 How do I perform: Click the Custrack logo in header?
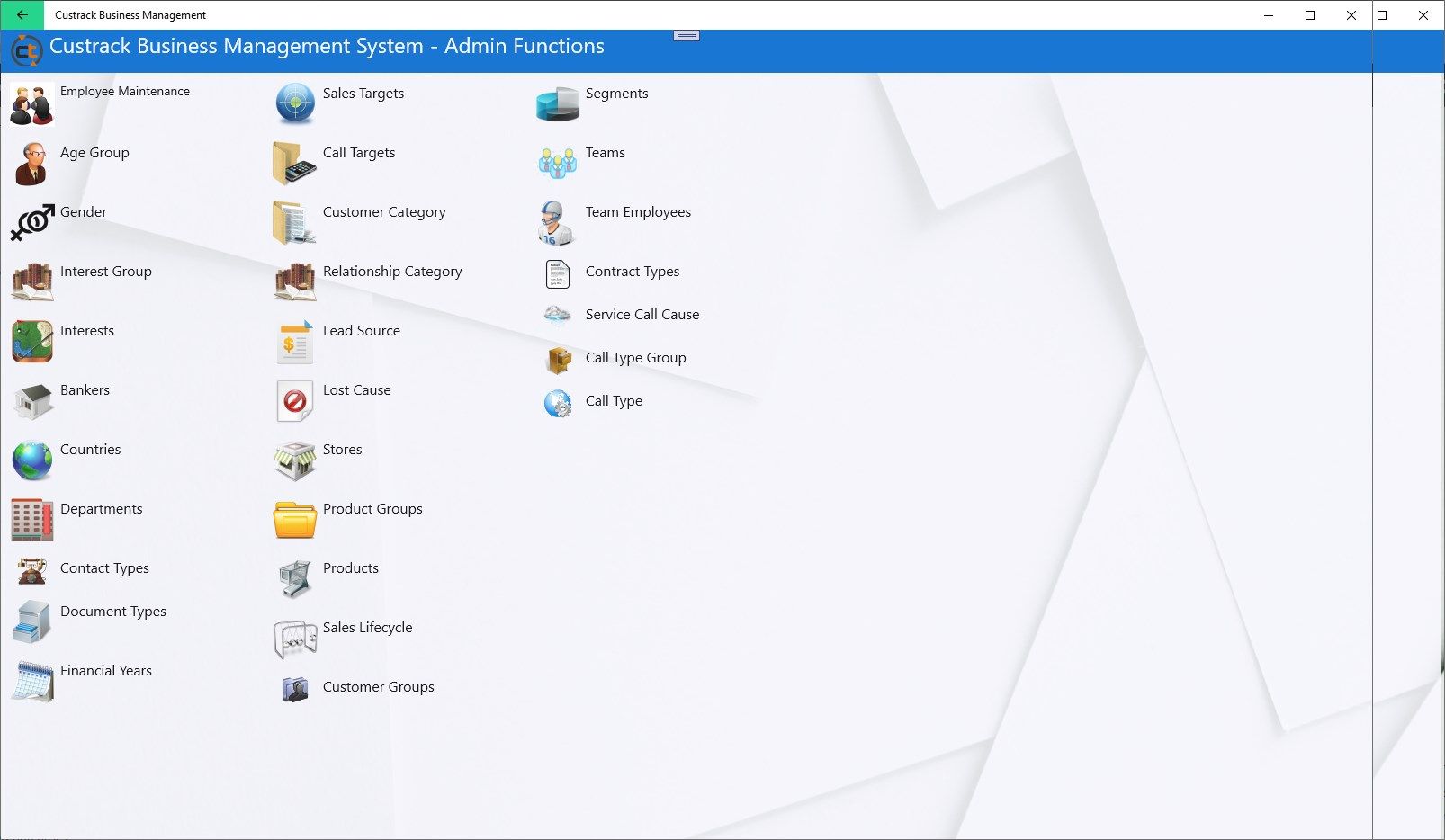pos(27,50)
